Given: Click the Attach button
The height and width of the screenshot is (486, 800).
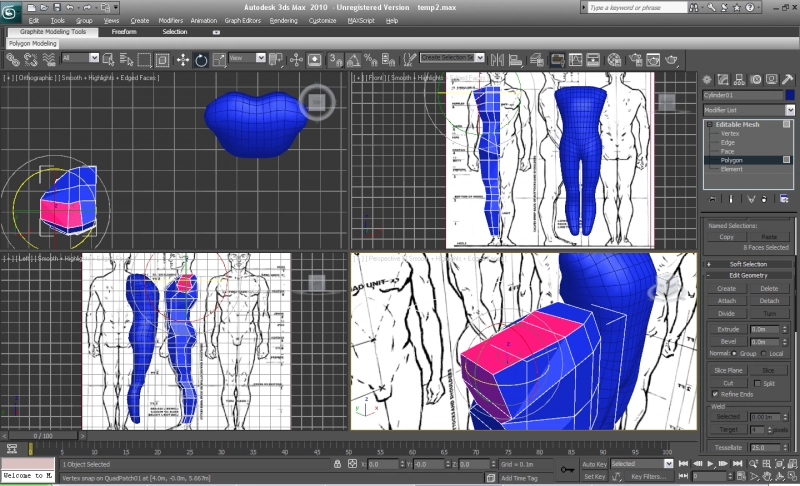Looking at the screenshot, I should click(x=726, y=300).
